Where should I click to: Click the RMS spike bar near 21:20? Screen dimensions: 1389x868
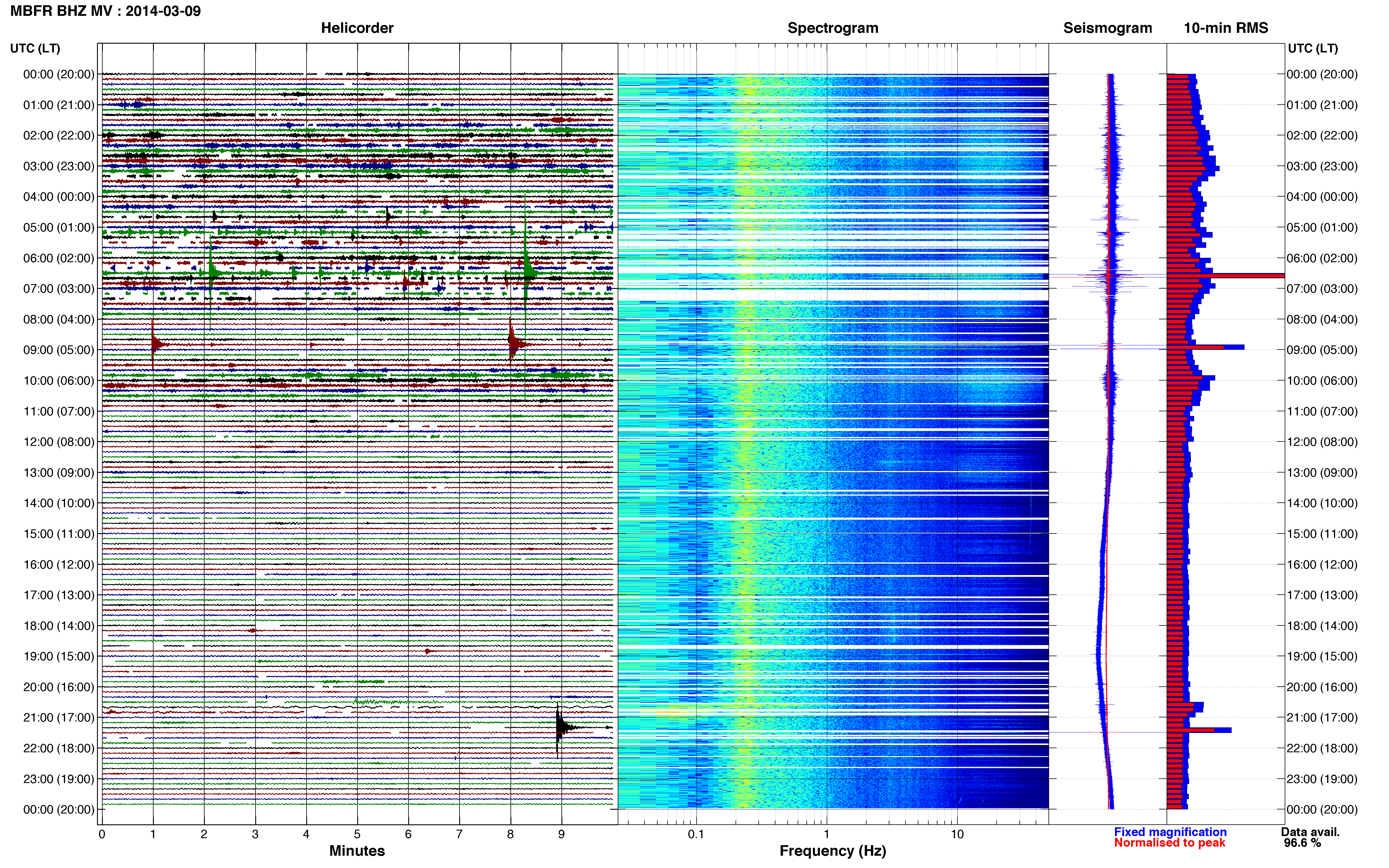click(1199, 730)
